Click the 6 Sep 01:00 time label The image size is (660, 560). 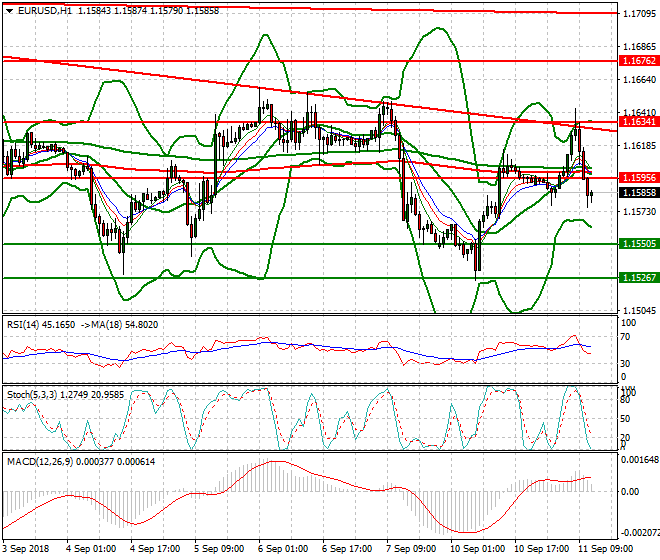(283, 549)
